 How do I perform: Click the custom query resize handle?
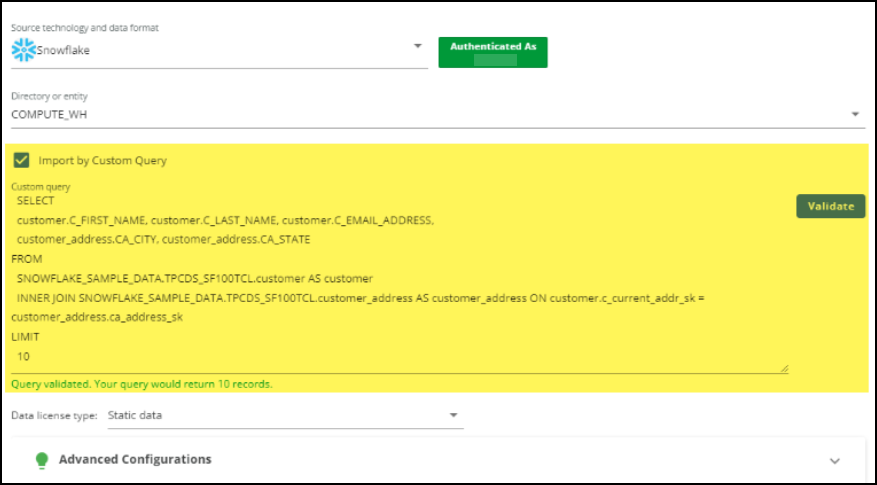coord(784,368)
